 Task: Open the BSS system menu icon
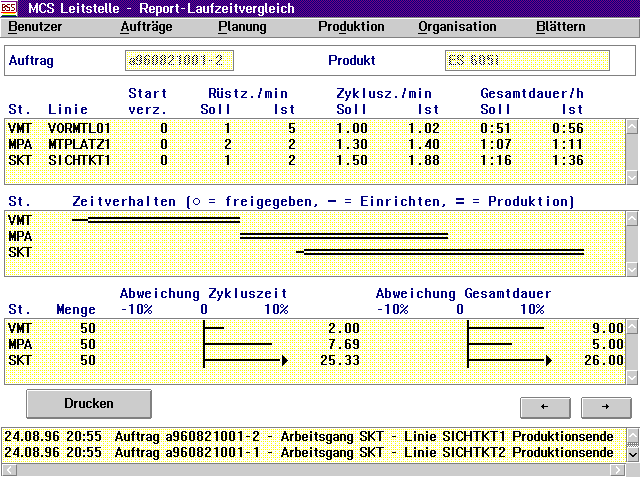tap(11, 8)
